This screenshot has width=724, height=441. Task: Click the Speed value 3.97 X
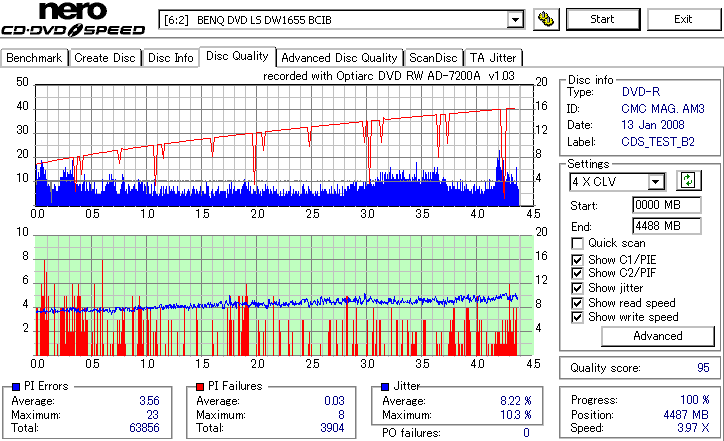693,428
